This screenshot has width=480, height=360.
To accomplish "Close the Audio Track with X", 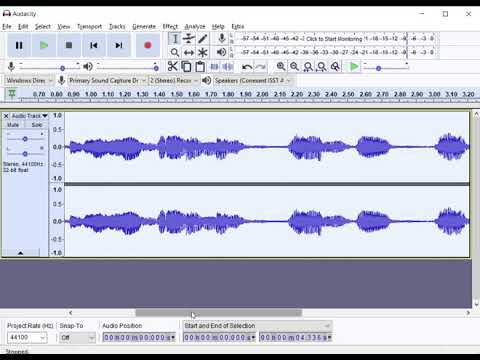I will (6, 116).
